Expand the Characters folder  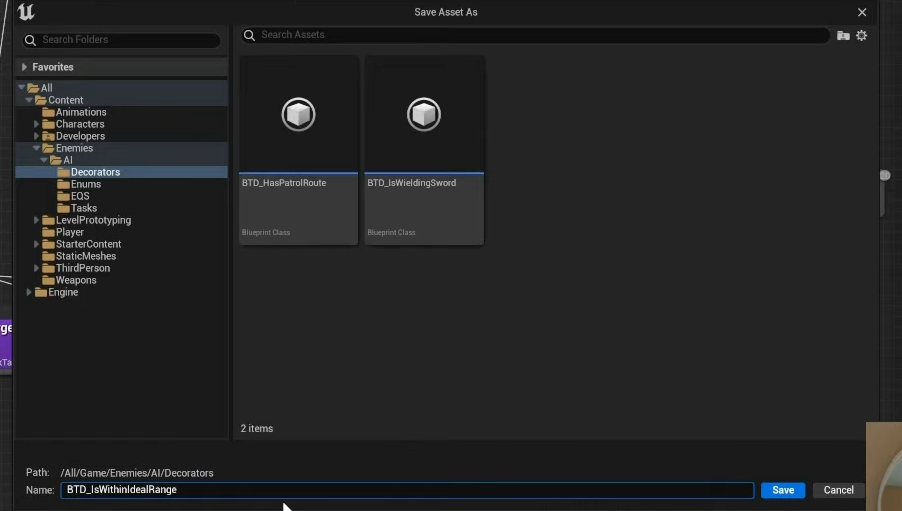(37, 124)
